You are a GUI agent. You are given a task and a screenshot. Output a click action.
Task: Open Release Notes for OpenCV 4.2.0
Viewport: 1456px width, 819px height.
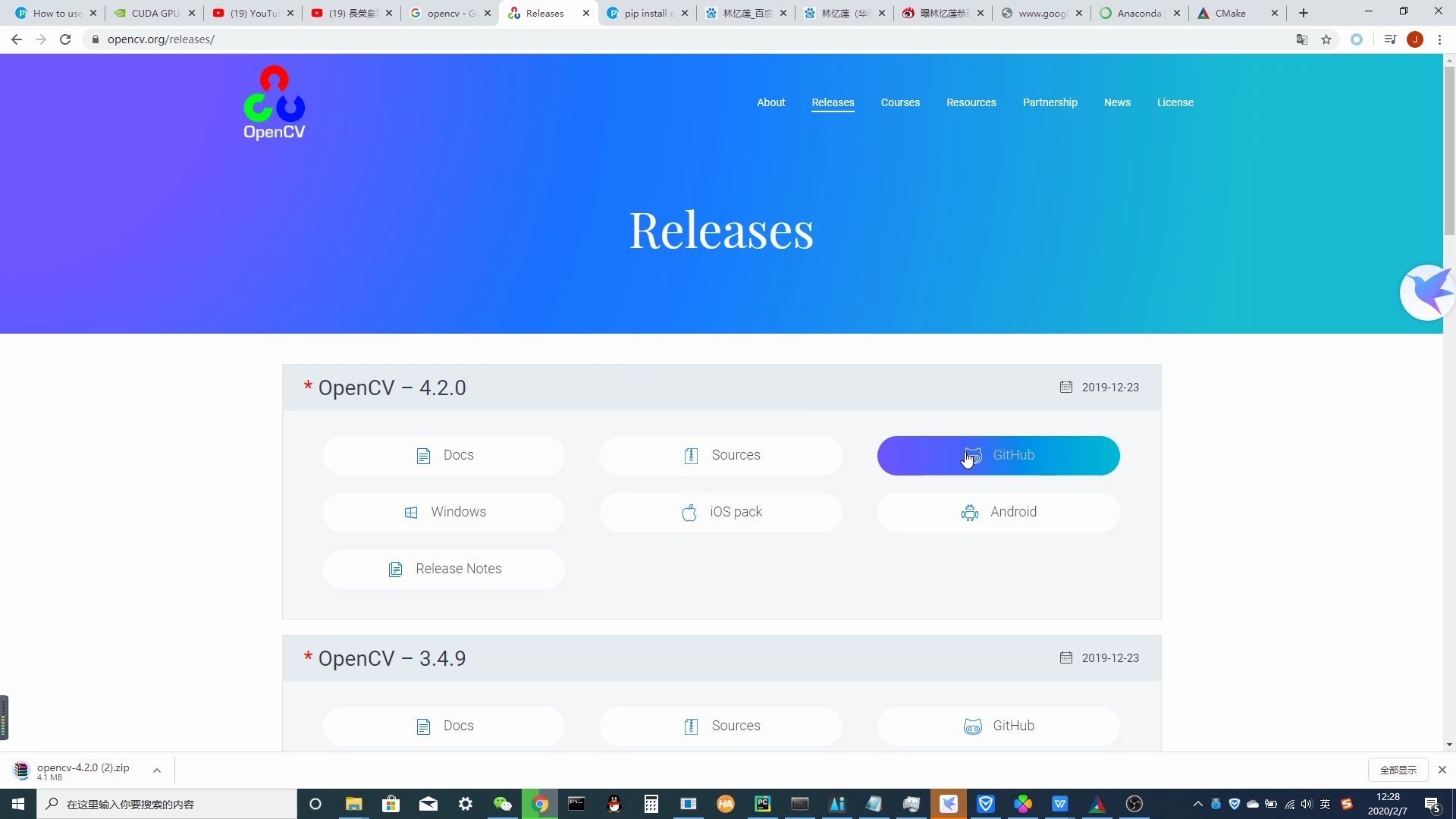pyautogui.click(x=444, y=569)
